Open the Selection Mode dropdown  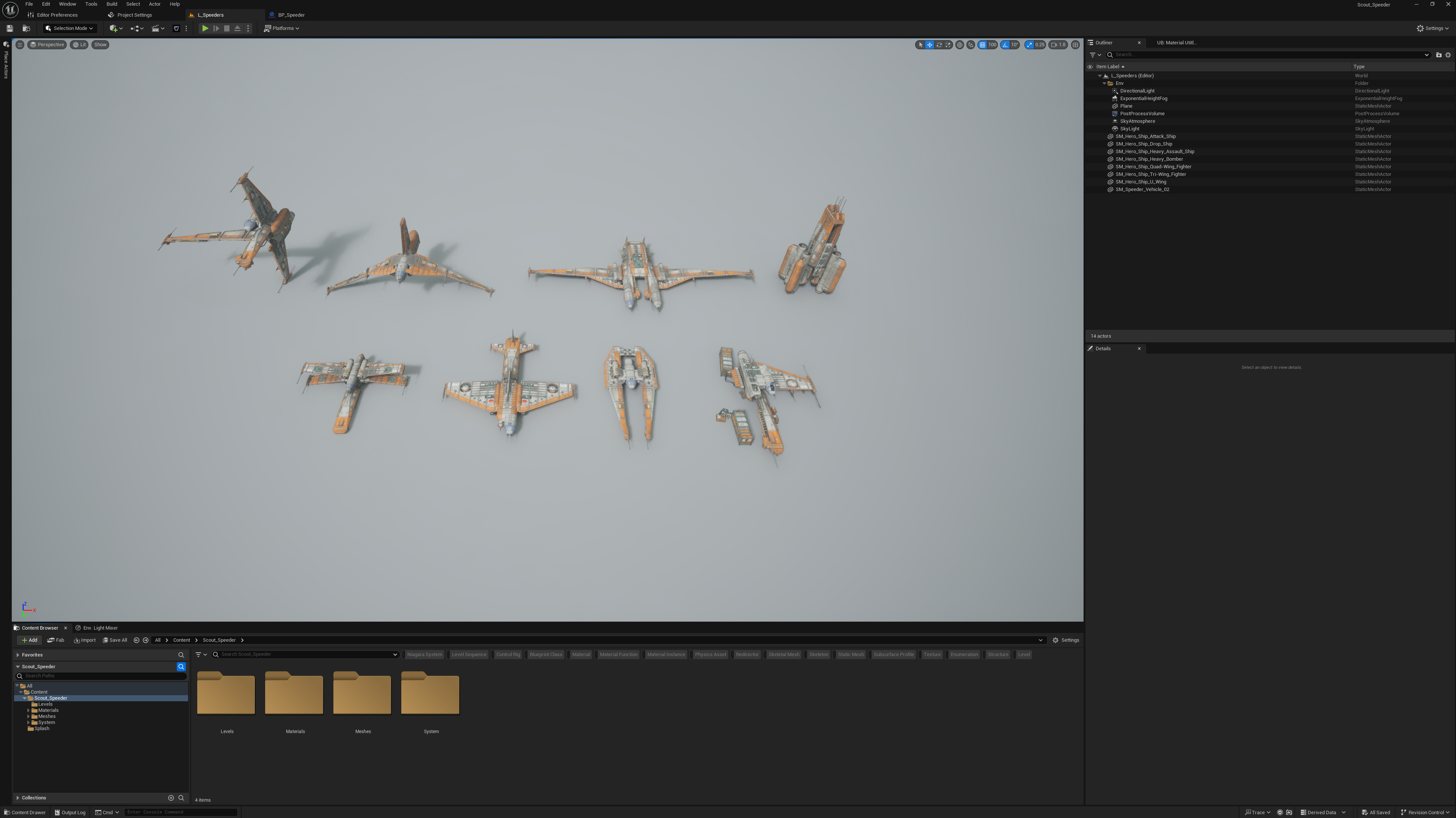pos(69,28)
